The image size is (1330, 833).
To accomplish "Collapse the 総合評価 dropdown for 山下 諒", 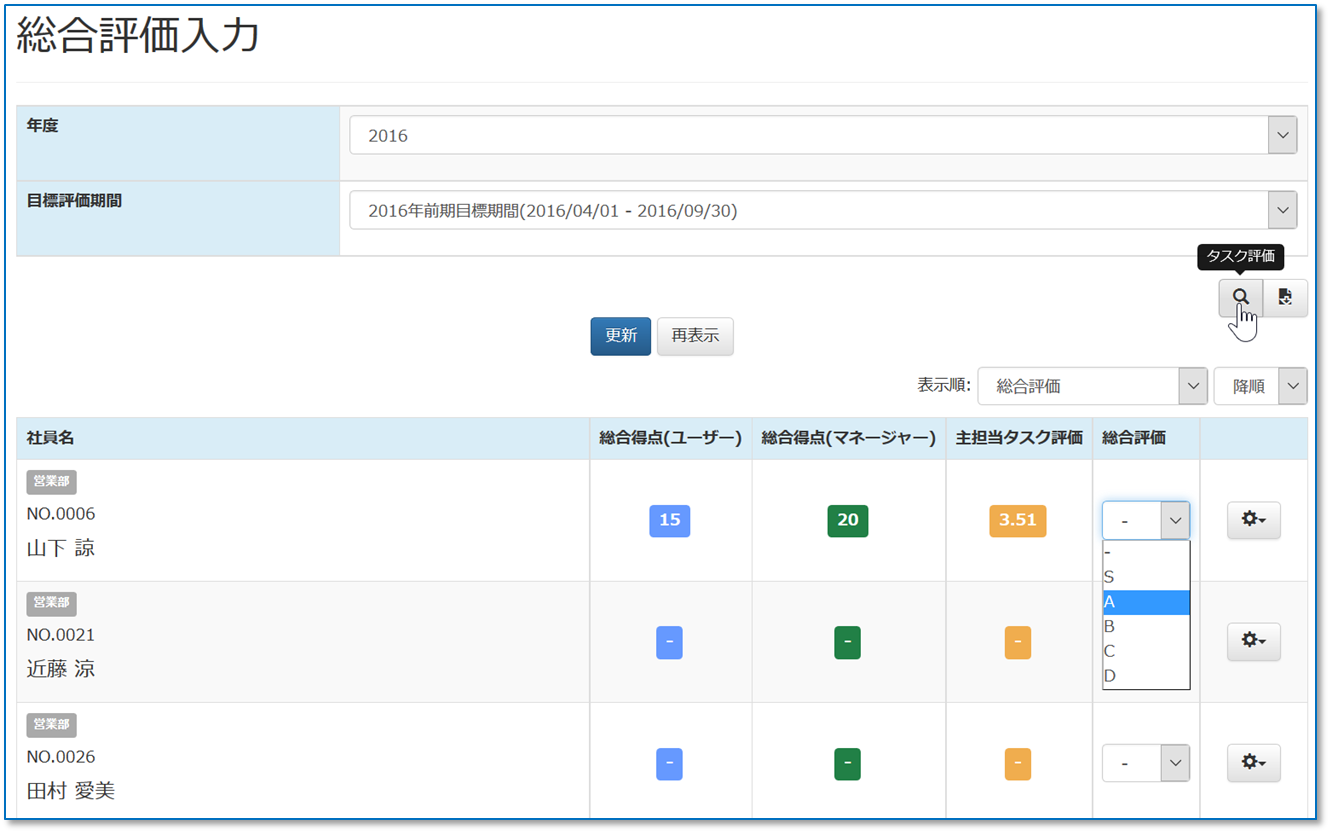I will (x=1146, y=520).
